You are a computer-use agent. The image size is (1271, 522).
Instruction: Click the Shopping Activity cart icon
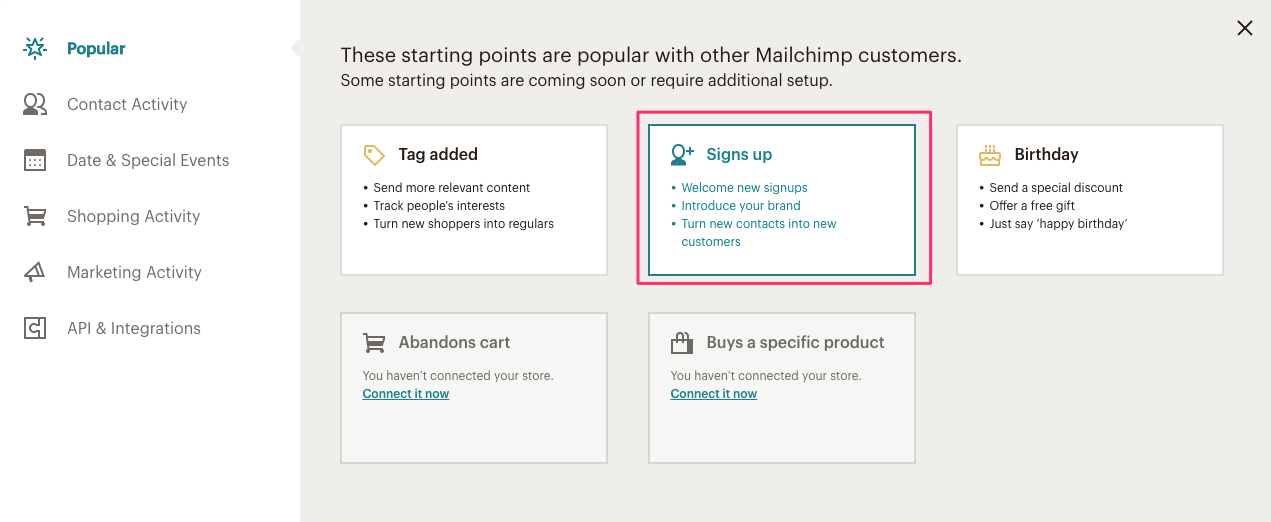[35, 216]
